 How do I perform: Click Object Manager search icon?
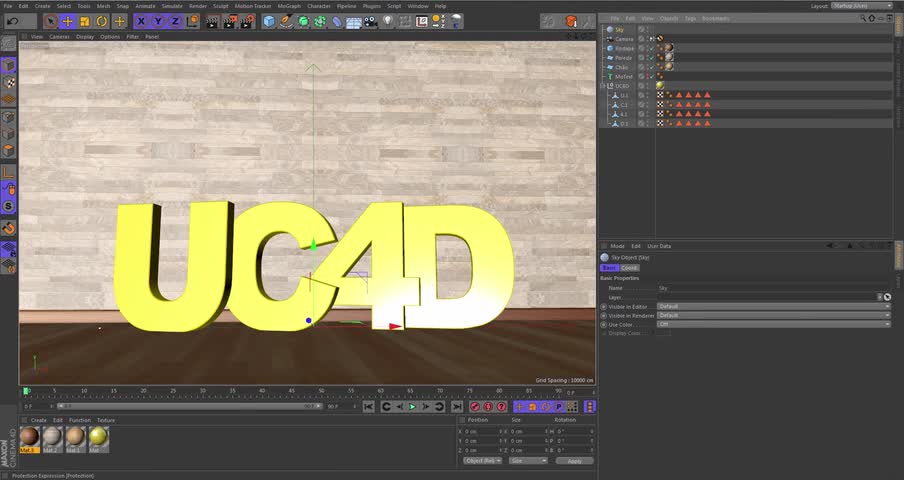863,18
